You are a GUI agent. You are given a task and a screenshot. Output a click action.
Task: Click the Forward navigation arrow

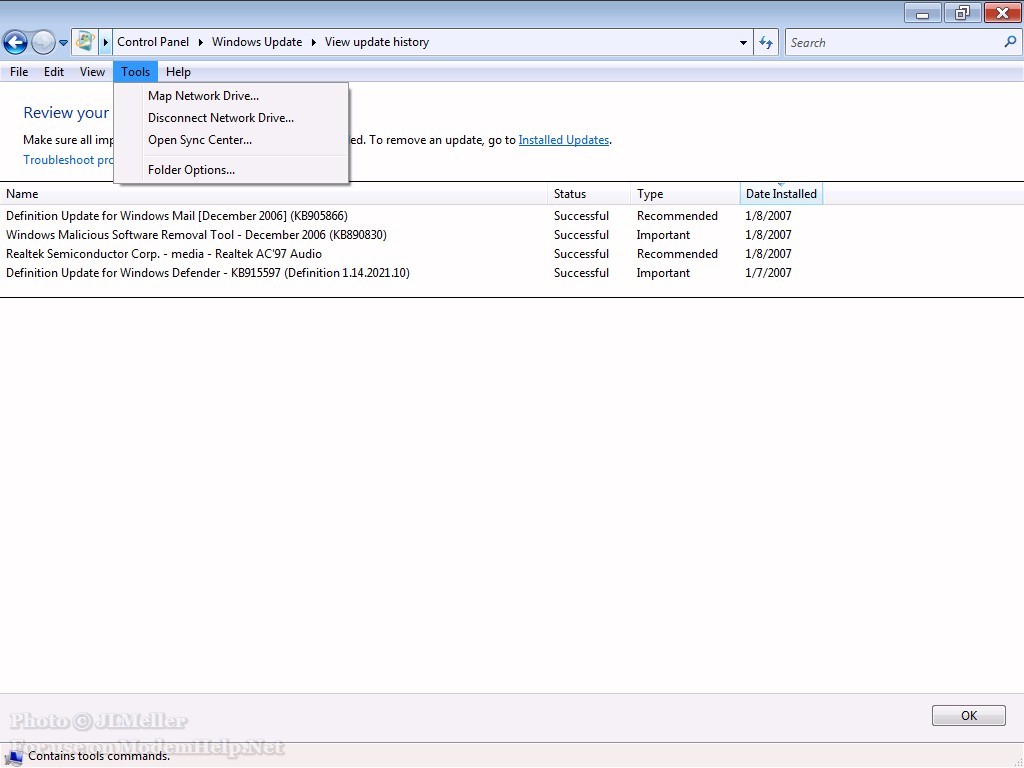point(43,42)
